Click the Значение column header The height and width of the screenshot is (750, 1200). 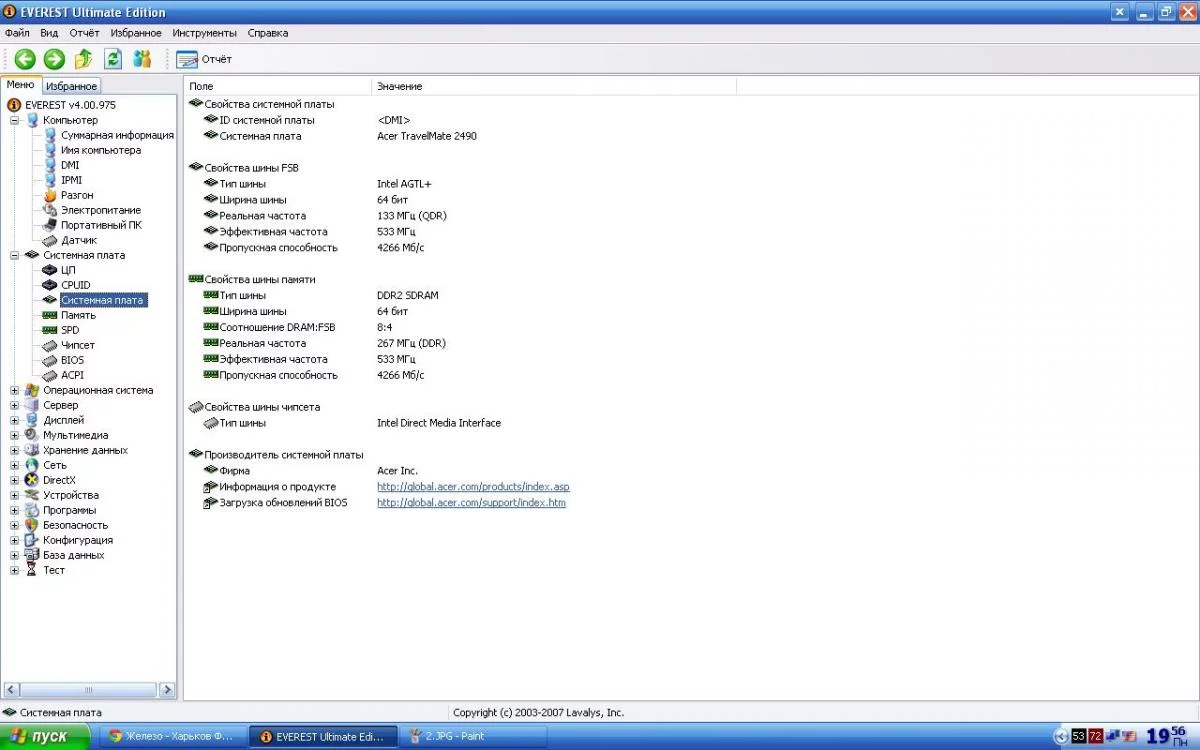click(553, 86)
